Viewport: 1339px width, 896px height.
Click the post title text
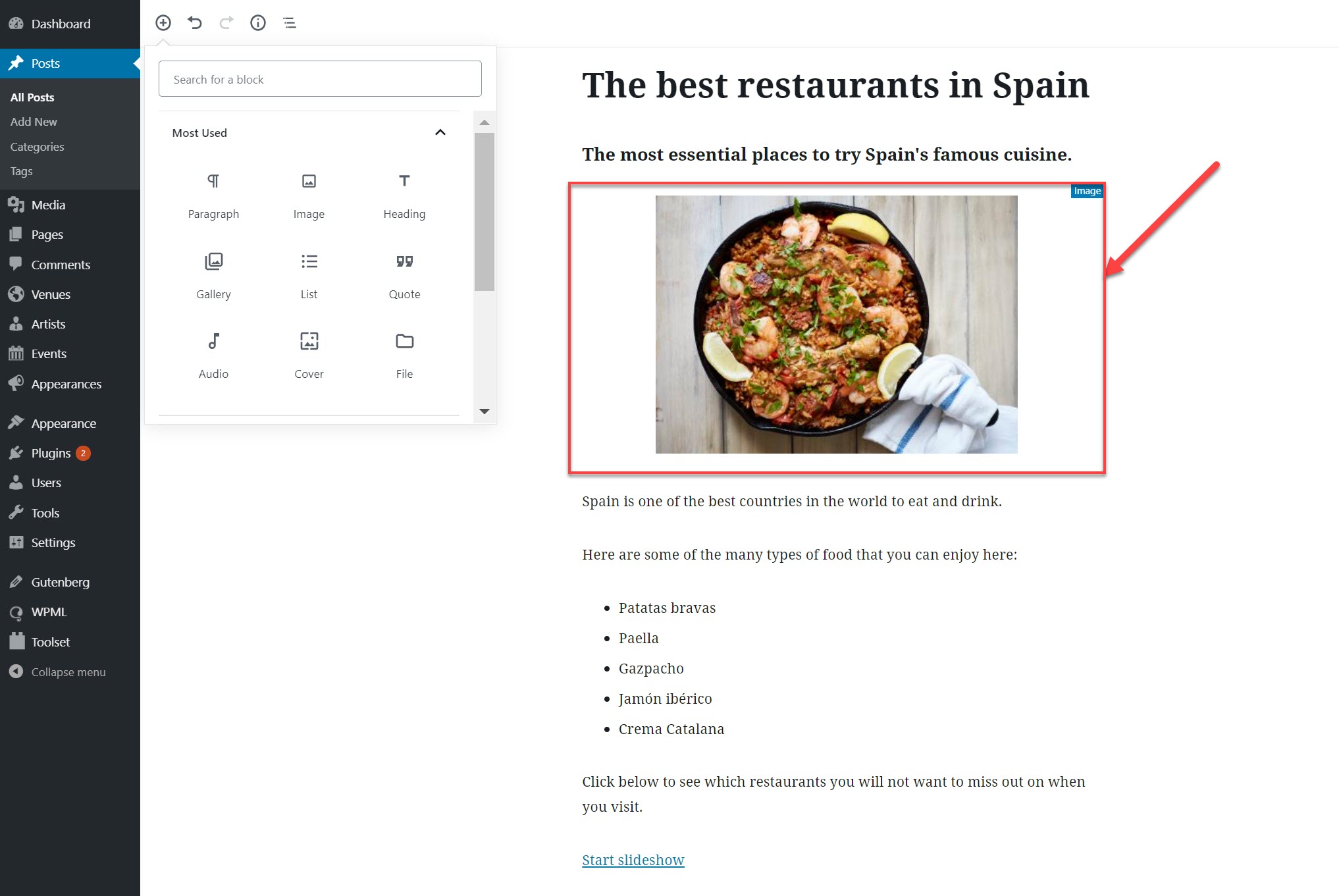(835, 86)
